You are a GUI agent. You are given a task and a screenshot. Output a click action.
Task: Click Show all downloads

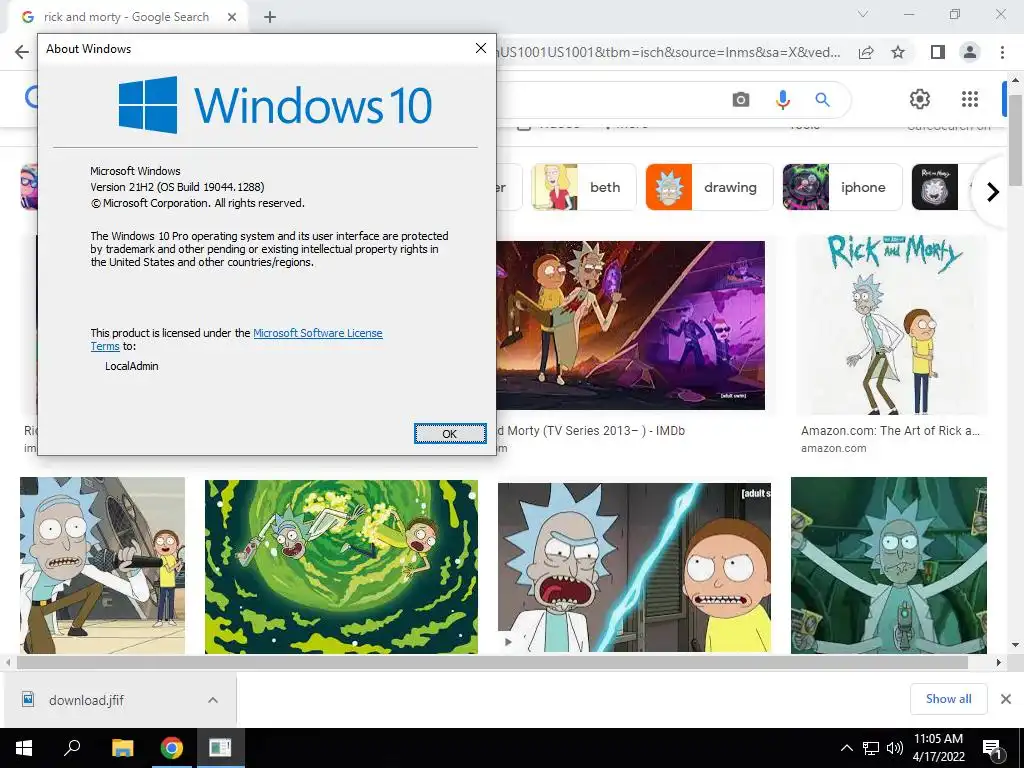948,699
